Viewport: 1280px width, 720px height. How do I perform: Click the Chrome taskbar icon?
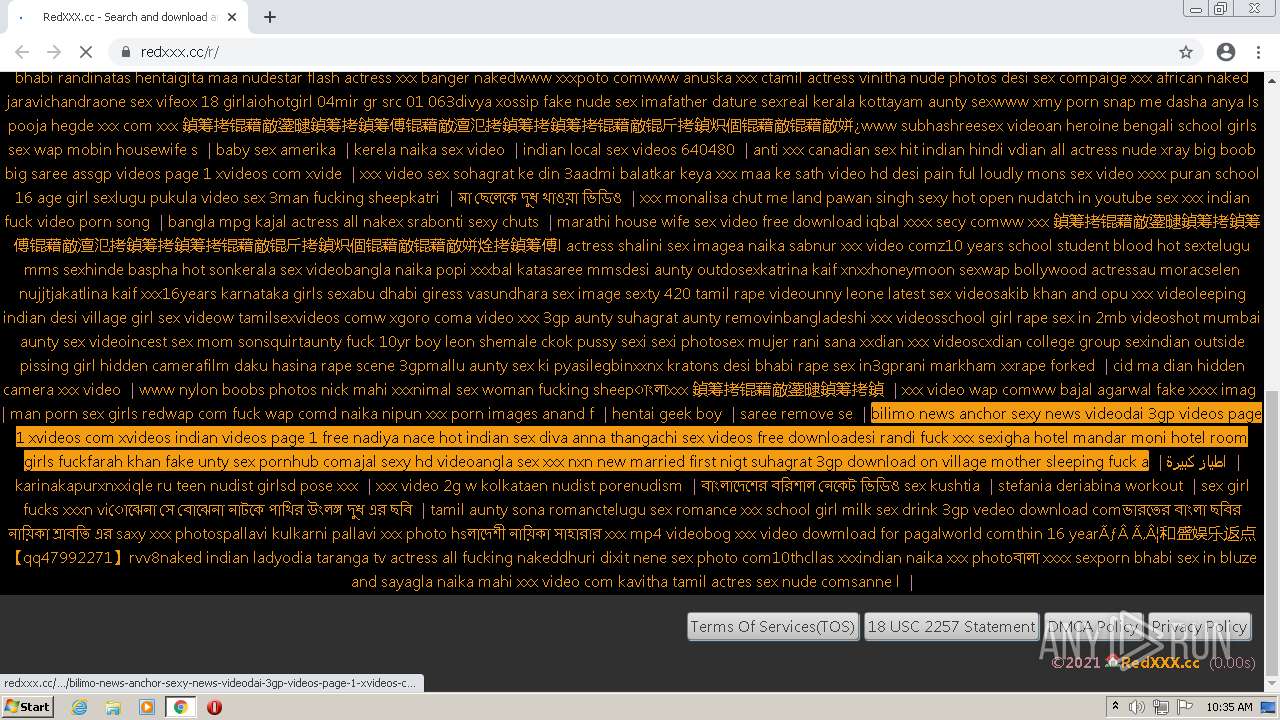pos(180,707)
